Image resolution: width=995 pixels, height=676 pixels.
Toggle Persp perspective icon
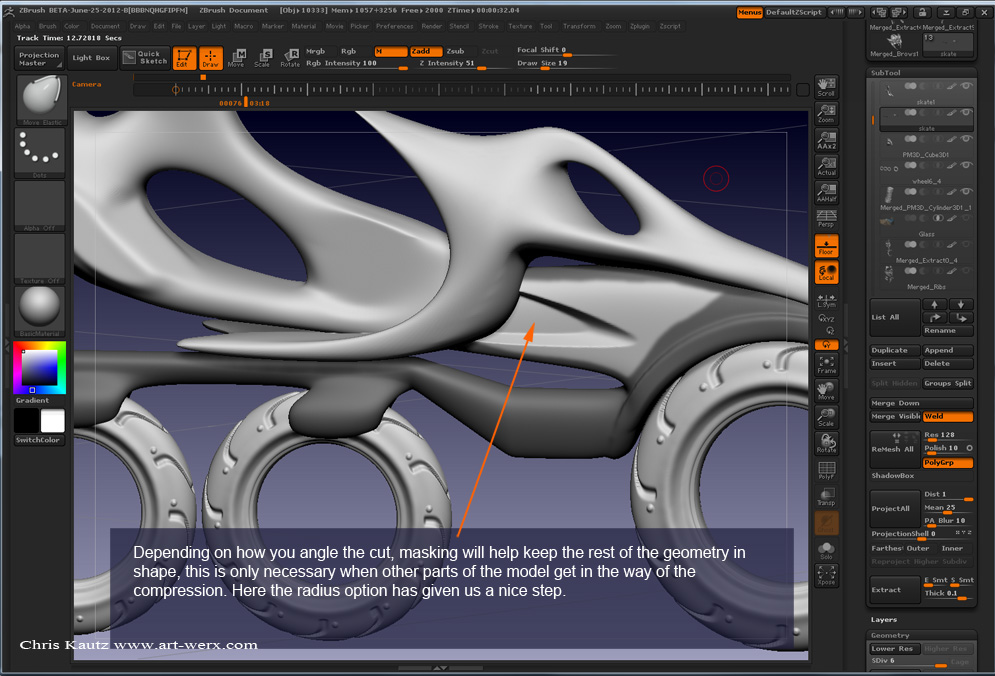pyautogui.click(x=826, y=218)
